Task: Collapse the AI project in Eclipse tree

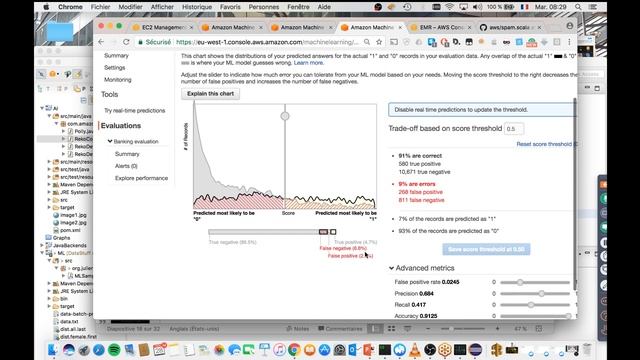Action: point(42,108)
